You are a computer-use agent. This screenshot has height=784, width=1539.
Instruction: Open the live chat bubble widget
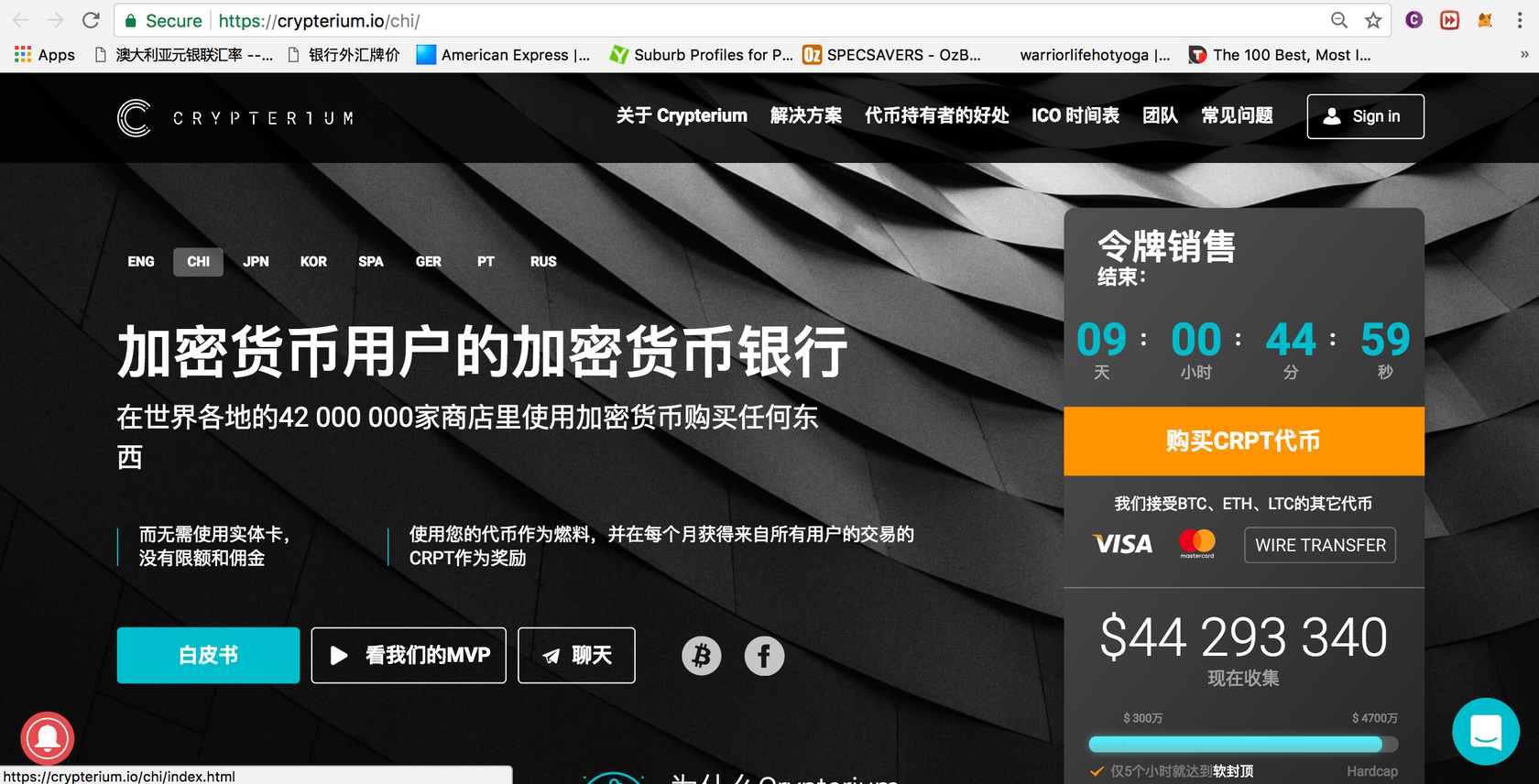1485,732
